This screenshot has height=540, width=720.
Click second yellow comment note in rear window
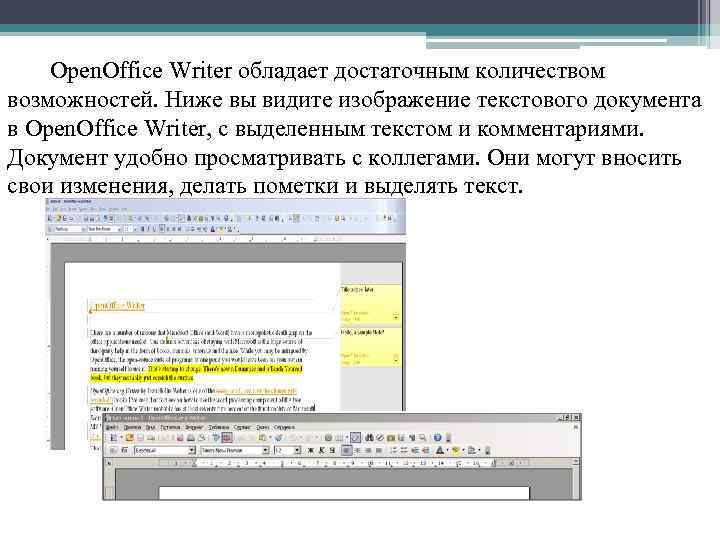coord(370,347)
